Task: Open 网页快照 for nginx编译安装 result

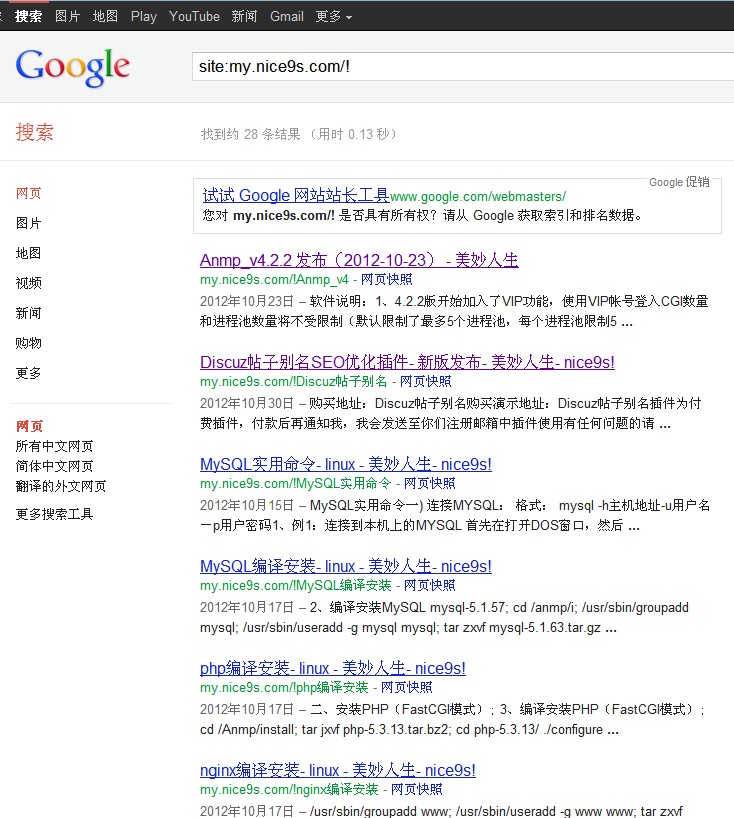Action: tap(417, 789)
